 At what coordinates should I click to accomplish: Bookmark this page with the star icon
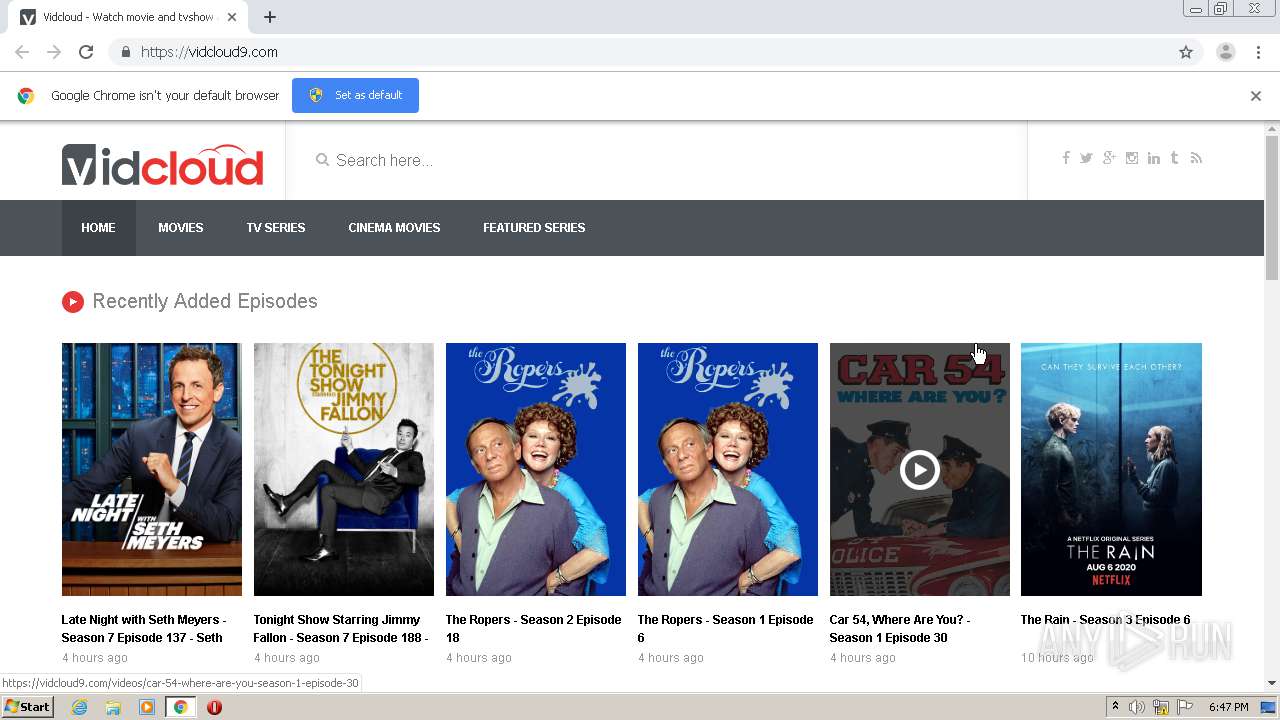tap(1186, 52)
